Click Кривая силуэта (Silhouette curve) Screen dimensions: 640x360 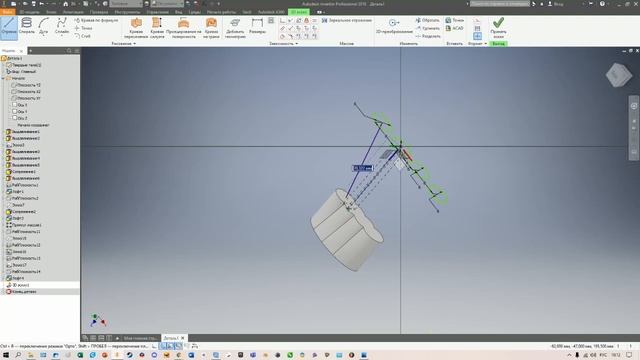157,28
